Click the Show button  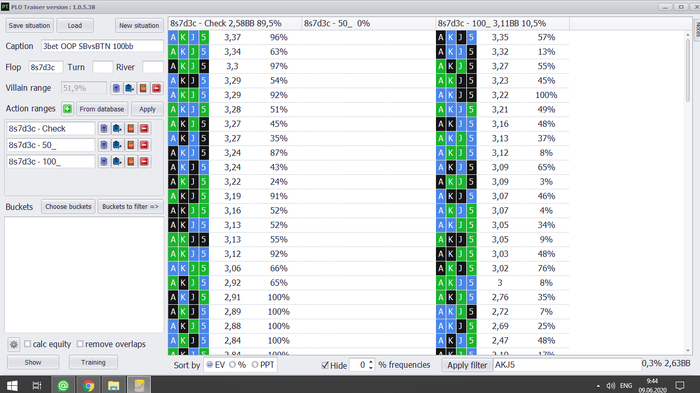point(33,362)
